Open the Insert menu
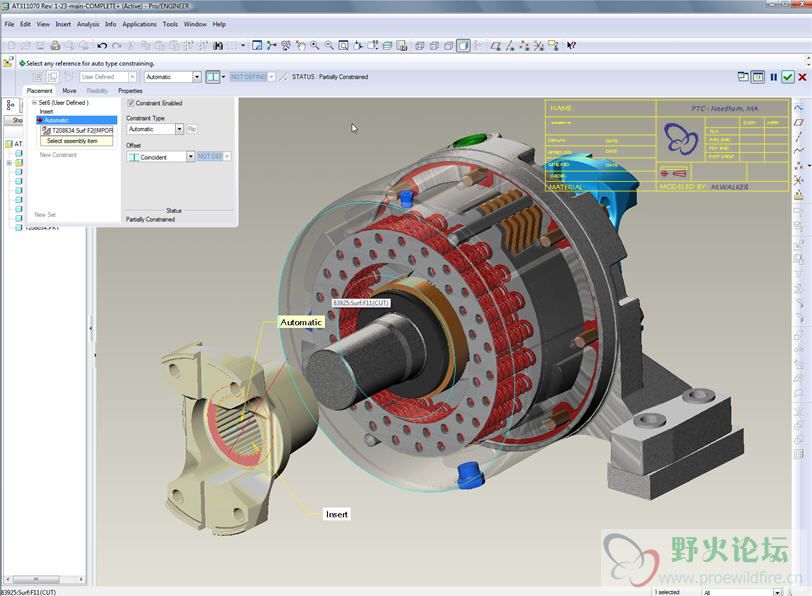The width and height of the screenshot is (812, 596). click(63, 24)
